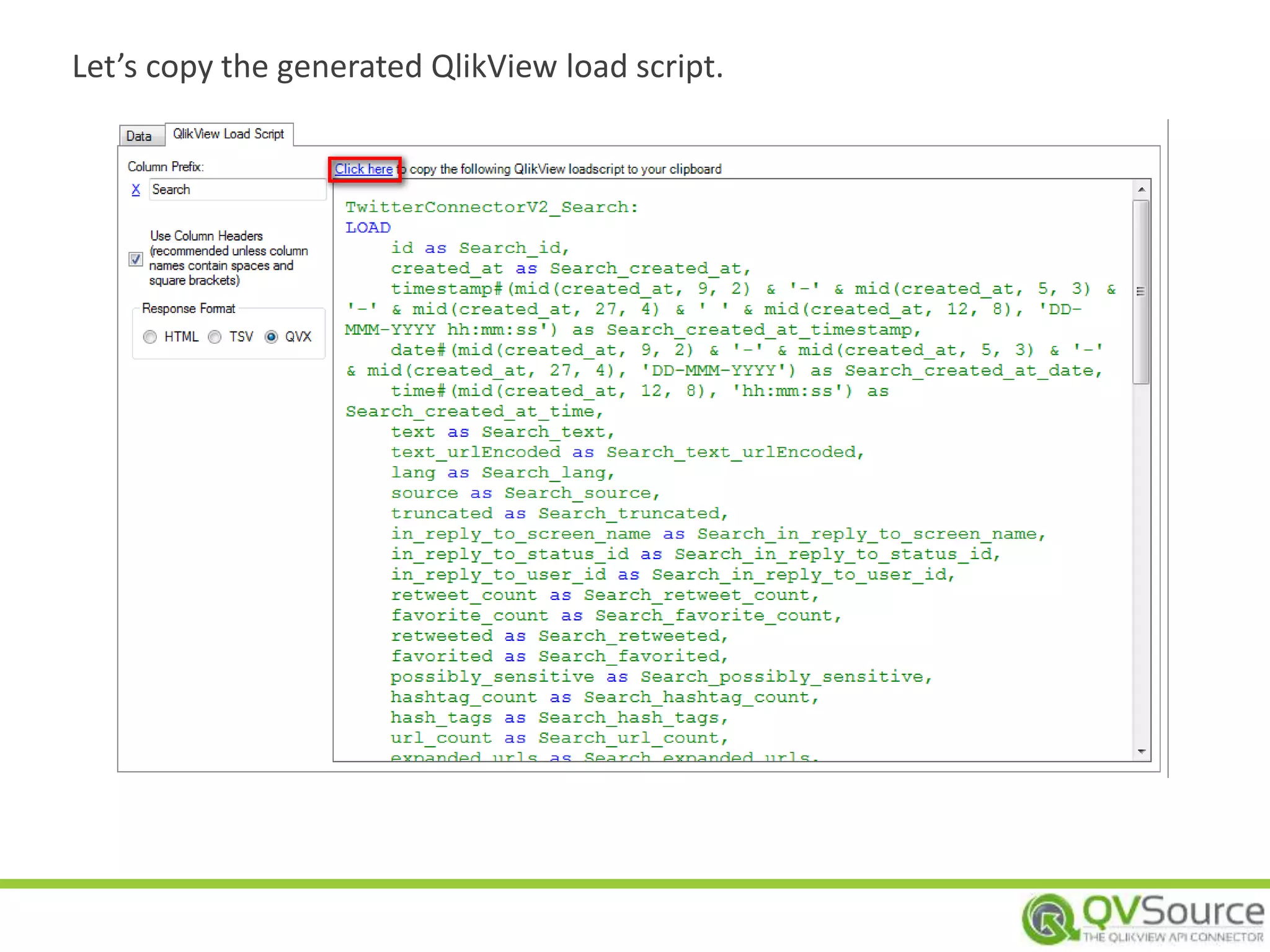Screen dimensions: 1270x952
Task: Click the 'id as Search_id,' line
Action: [480, 248]
